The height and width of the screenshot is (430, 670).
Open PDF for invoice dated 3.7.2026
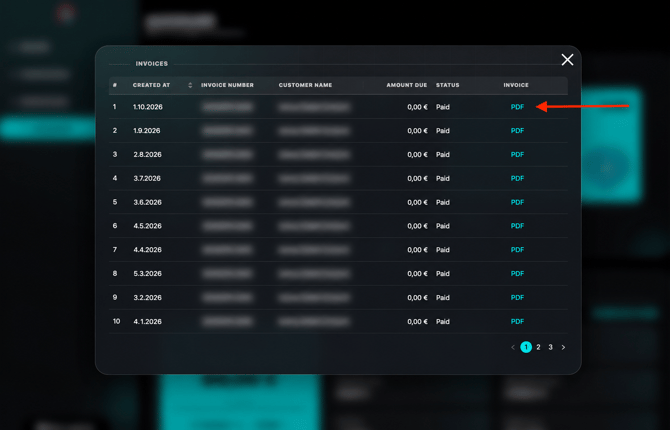pyautogui.click(x=517, y=178)
